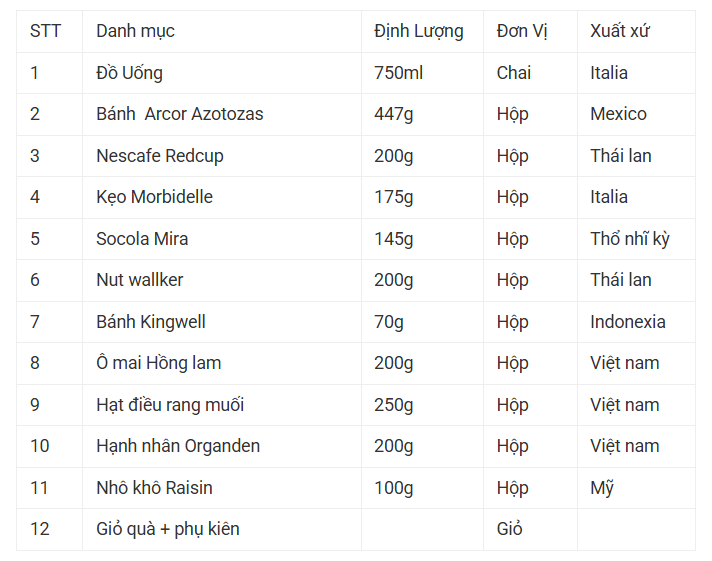The width and height of the screenshot is (712, 561).
Task: Select the 'Indonexia' origin cell
Action: 628,322
